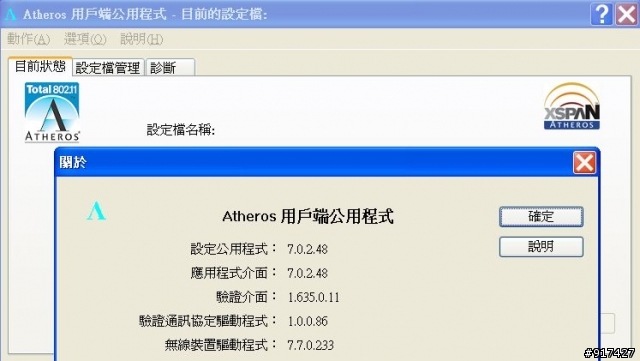This screenshot has width=640, height=361.
Task: Click the 設定檔名稱: label
Action: [181, 130]
